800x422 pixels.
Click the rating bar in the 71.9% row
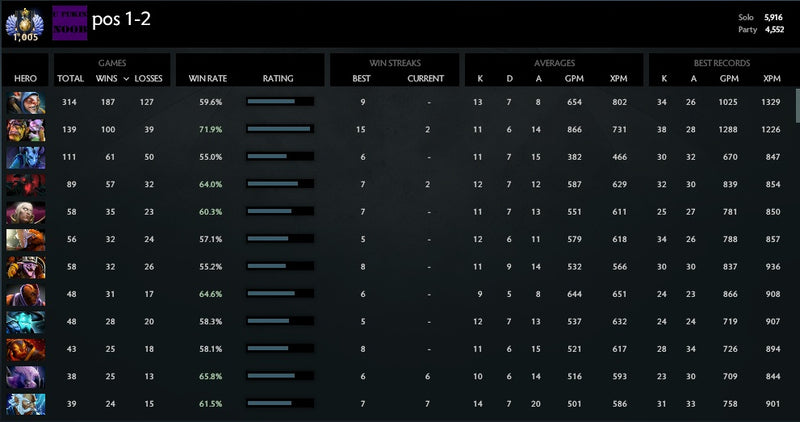[x=279, y=129]
